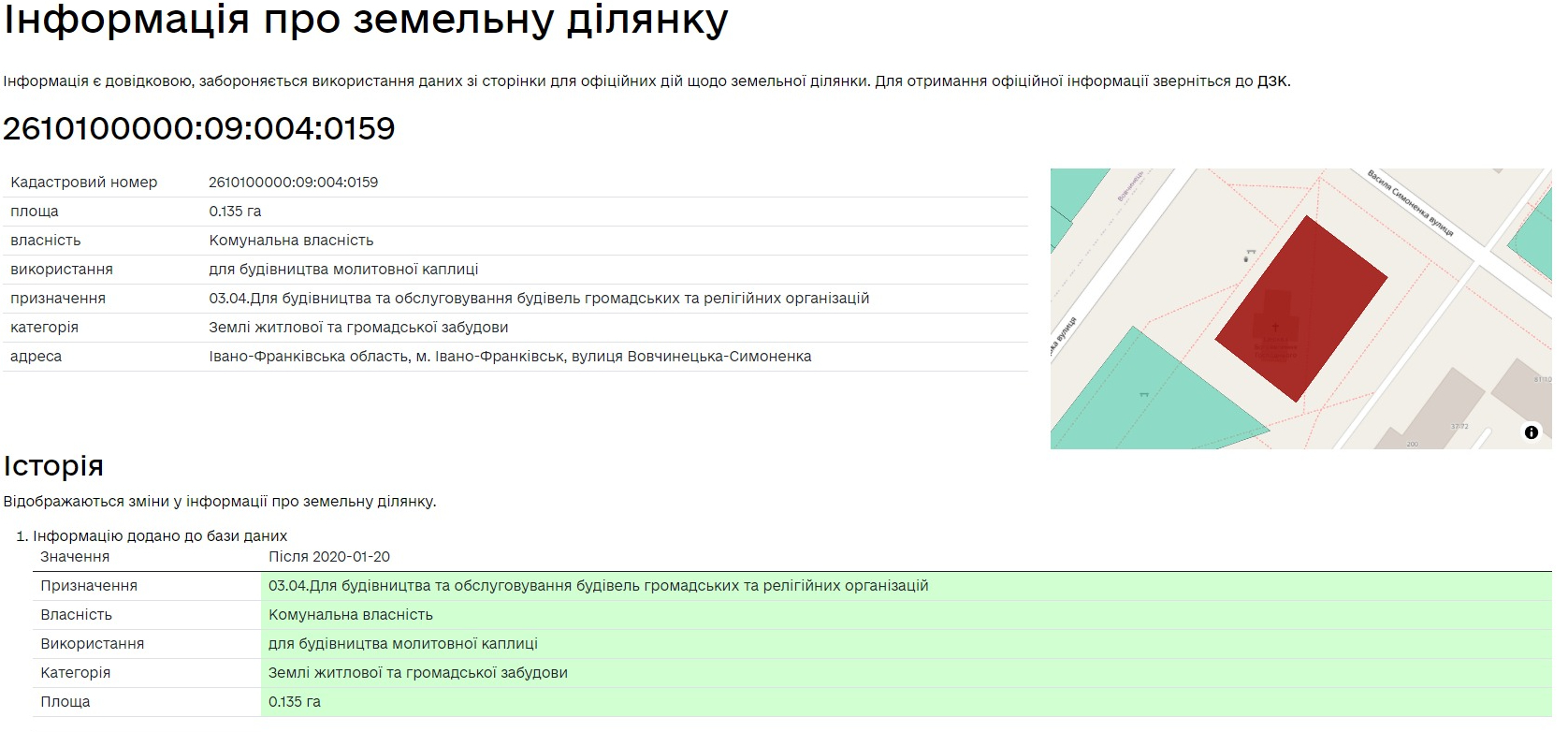Click the green Площа 0.135 га history cell
1568x732 pixels.
tap(906, 702)
